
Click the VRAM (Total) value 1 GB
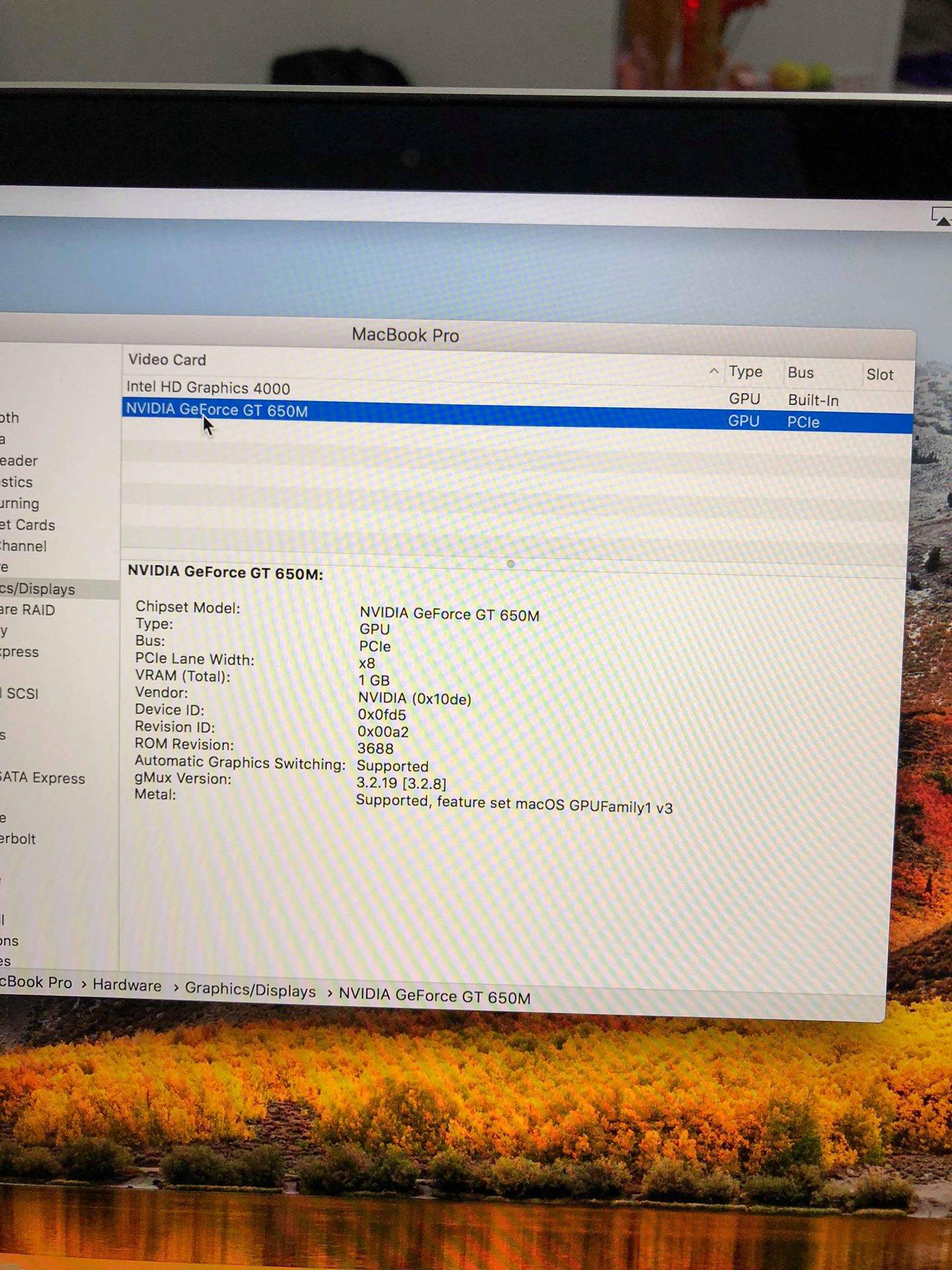[x=374, y=680]
